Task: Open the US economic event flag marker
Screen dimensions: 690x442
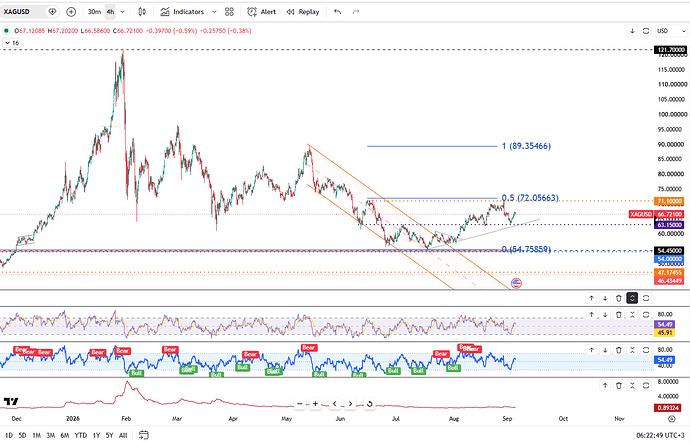Action: 516,283
